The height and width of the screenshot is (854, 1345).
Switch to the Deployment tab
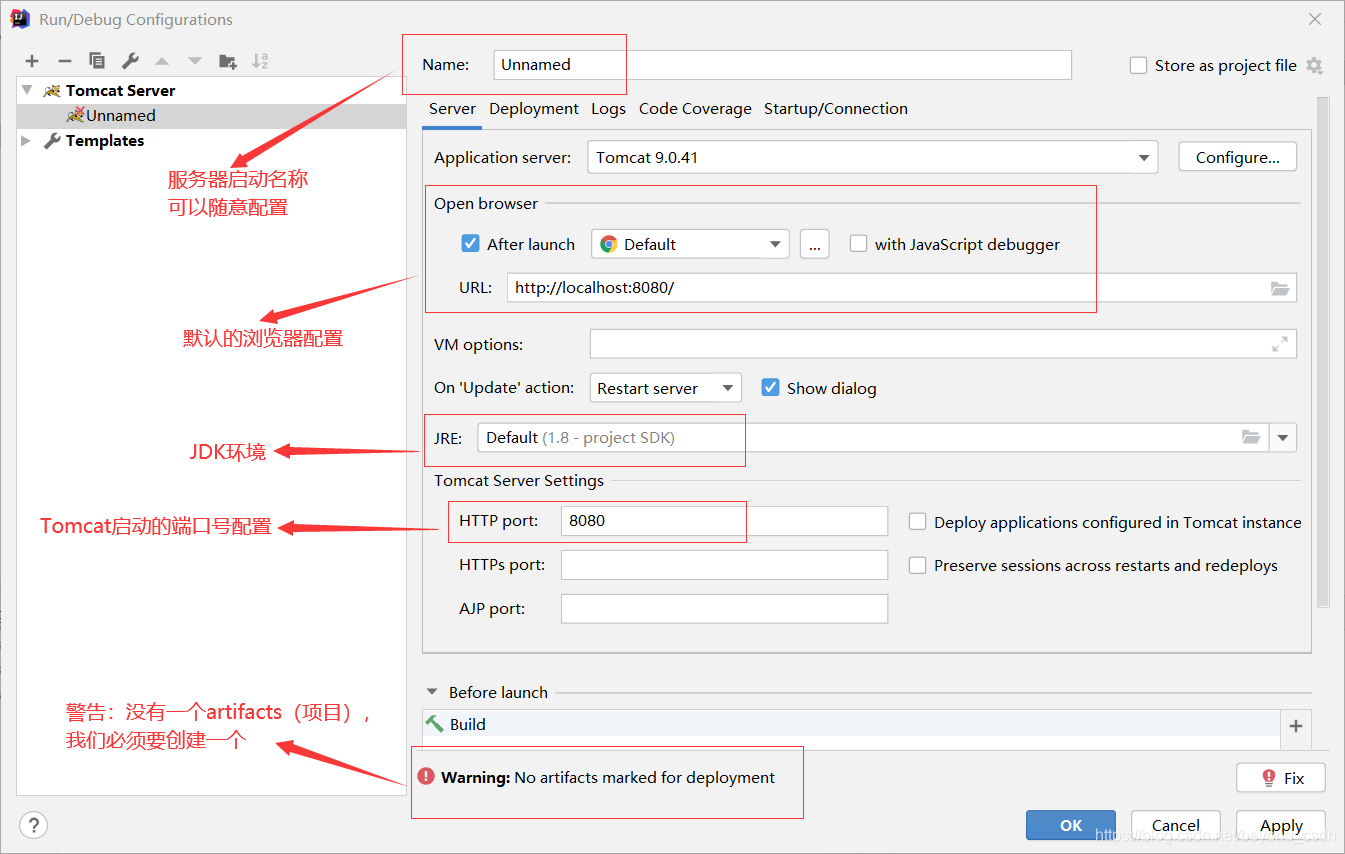point(534,109)
